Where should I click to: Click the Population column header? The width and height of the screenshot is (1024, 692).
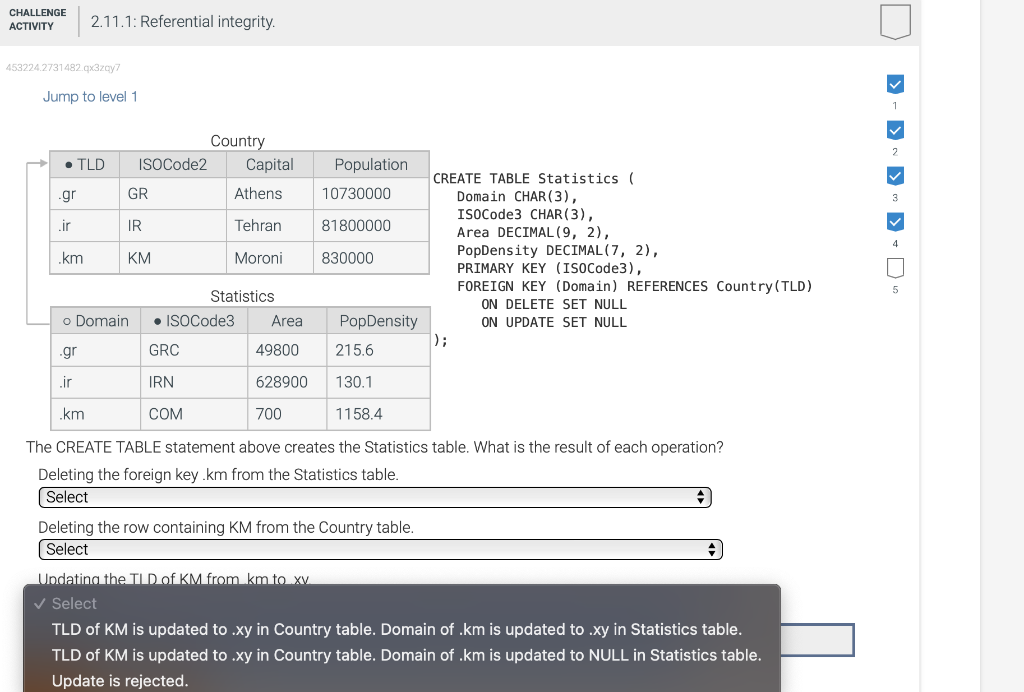371,165
